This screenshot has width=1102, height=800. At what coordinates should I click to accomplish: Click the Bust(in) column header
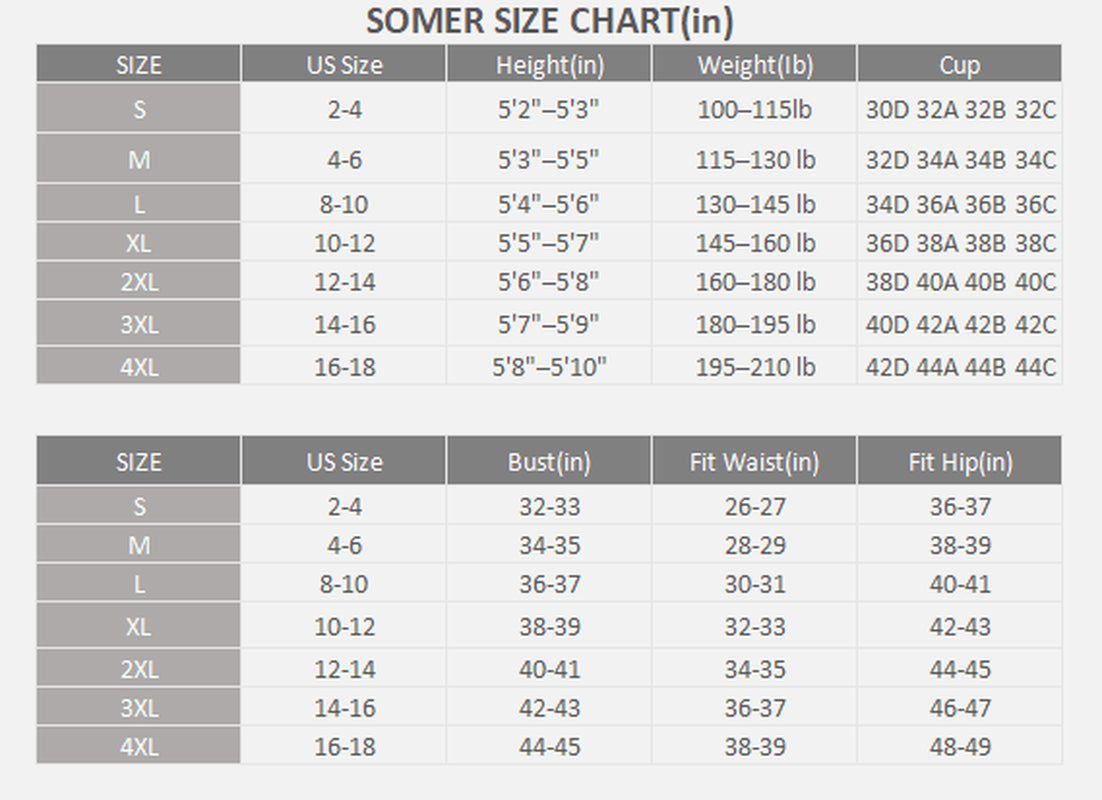pos(549,462)
